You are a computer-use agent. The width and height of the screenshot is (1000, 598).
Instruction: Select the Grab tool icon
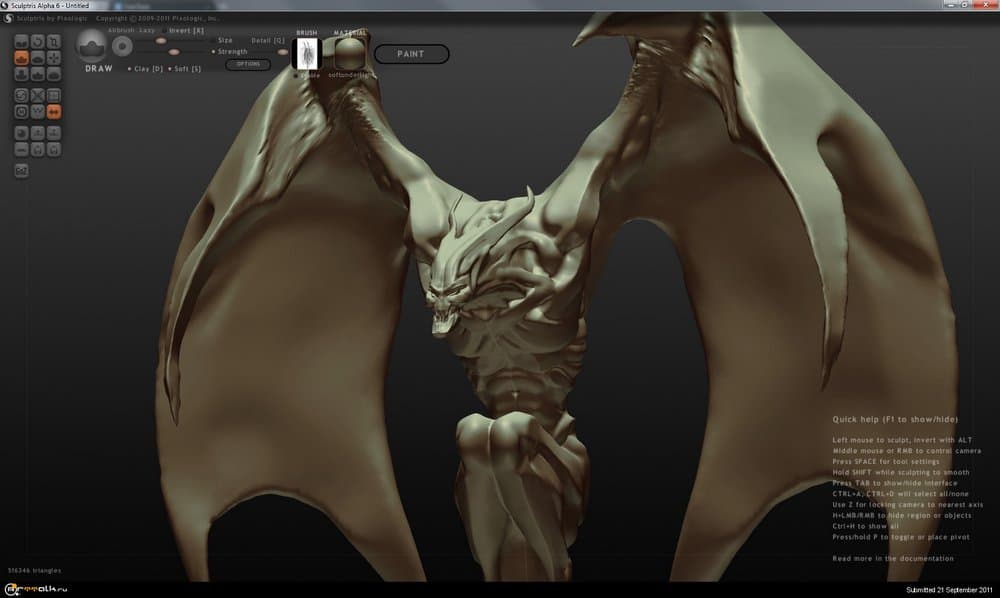click(54, 59)
